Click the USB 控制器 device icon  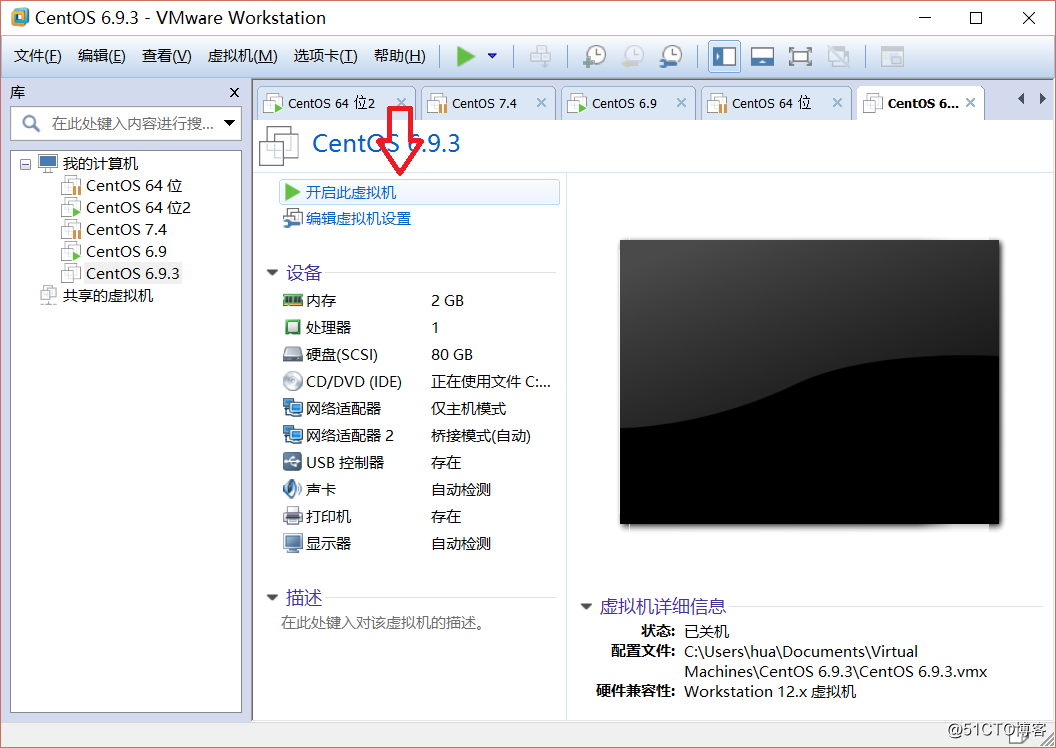292,462
